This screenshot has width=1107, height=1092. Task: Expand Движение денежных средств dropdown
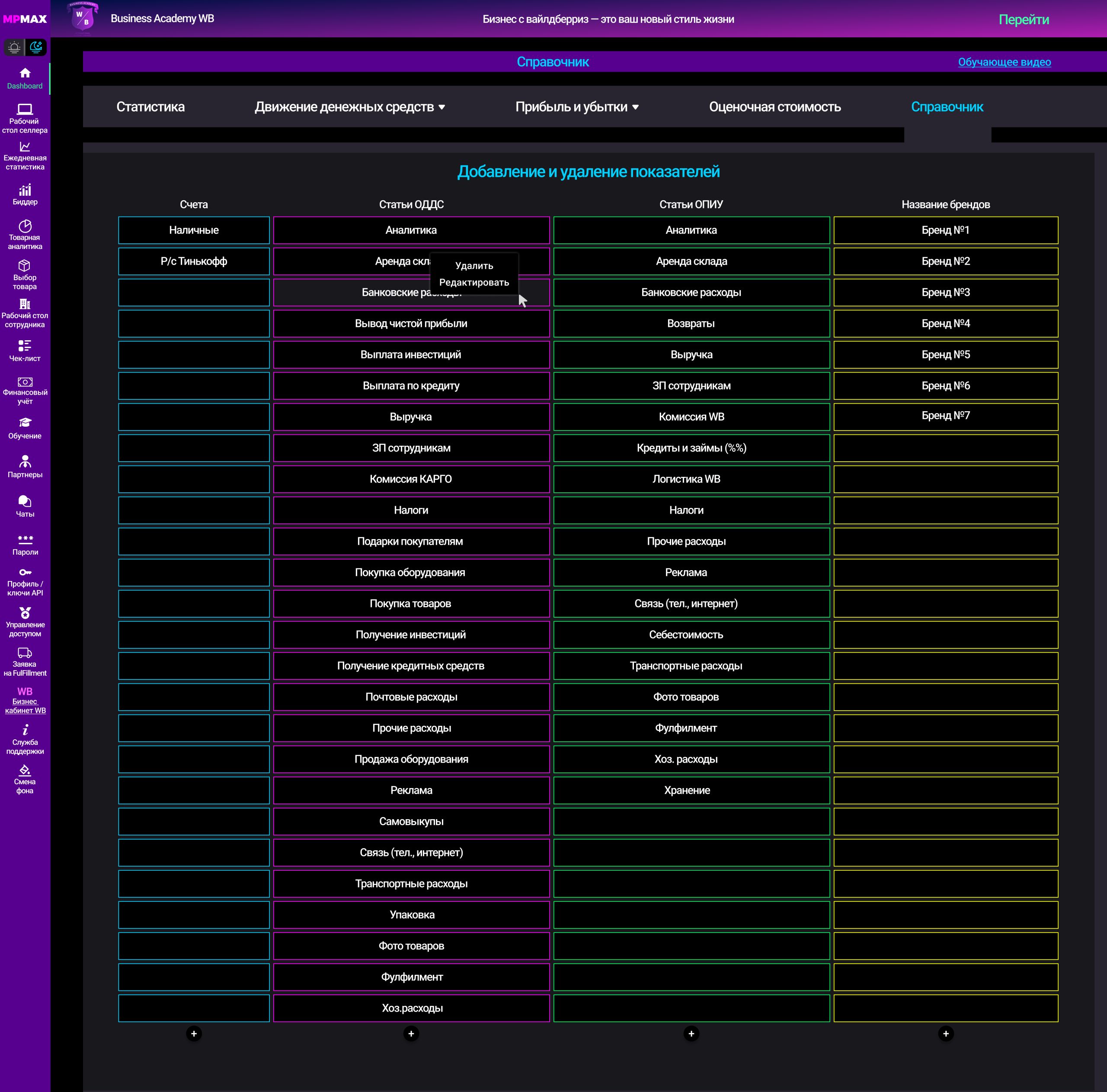coord(349,107)
